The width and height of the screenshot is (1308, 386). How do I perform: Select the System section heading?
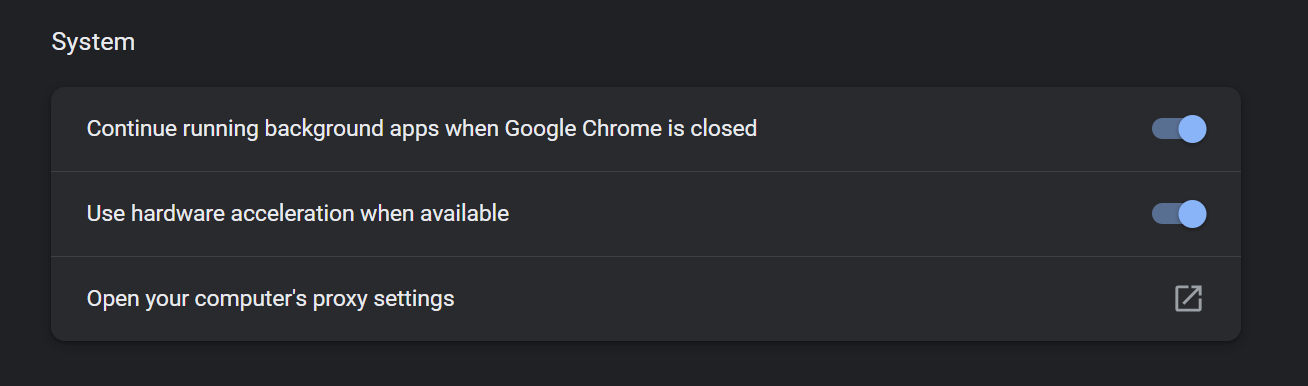tap(93, 42)
